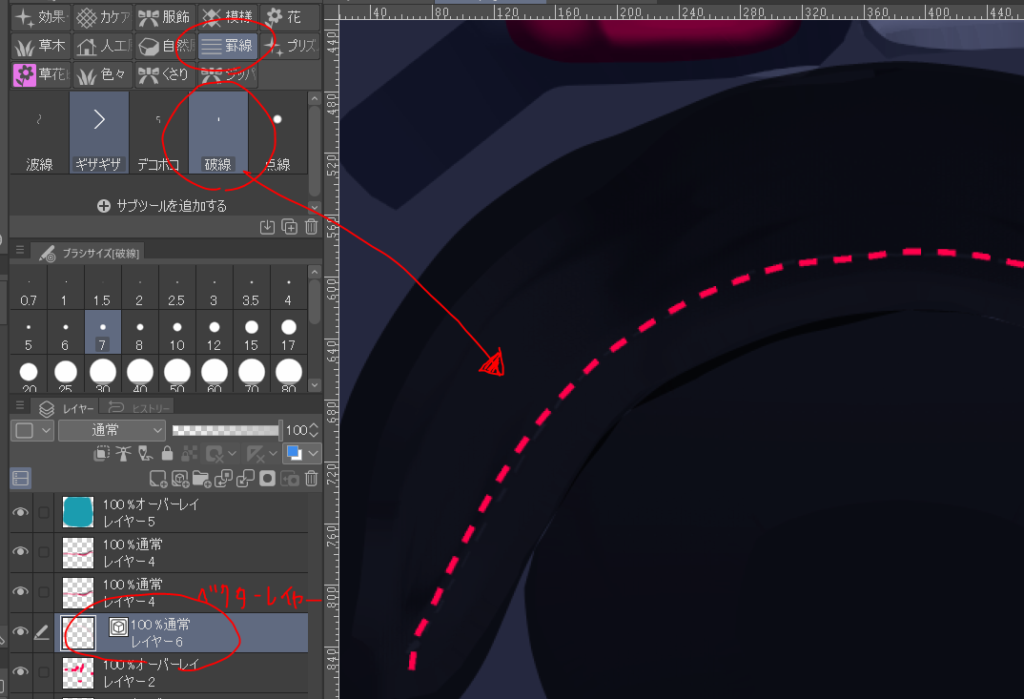Image resolution: width=1024 pixels, height=699 pixels.
Task: Click the lock layer padlock icon
Action: (x=167, y=454)
